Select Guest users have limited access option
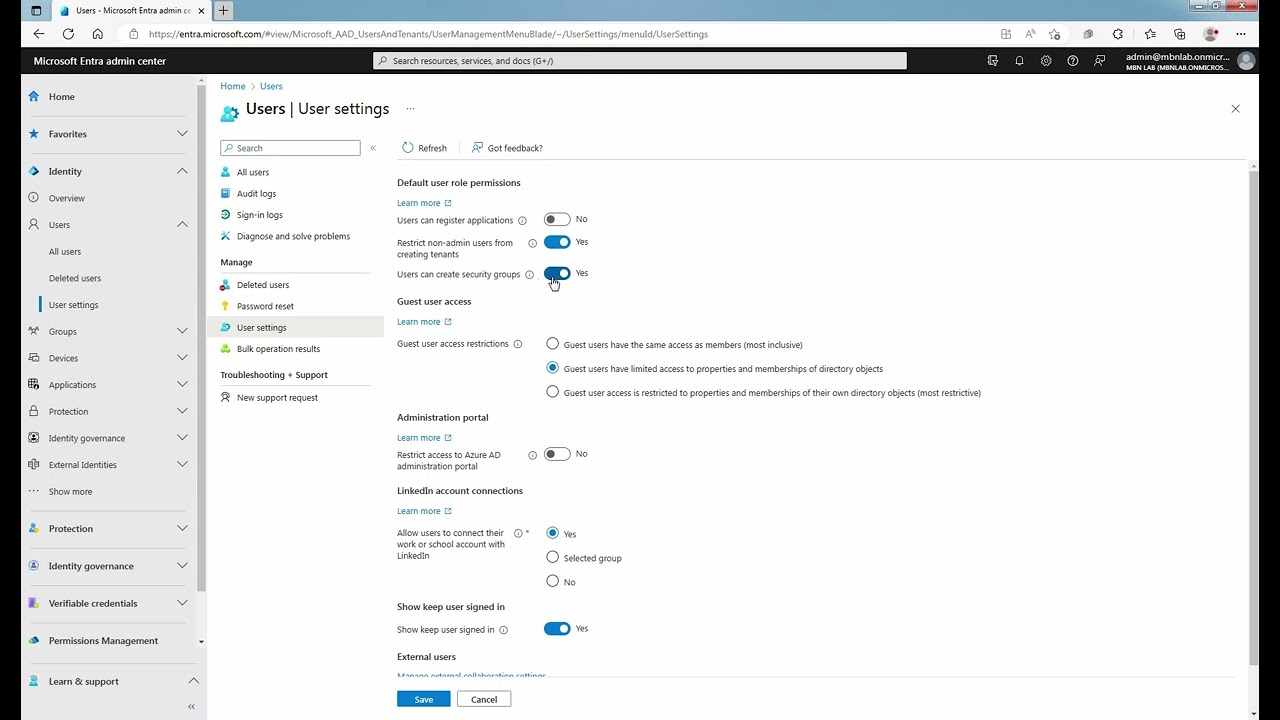1280x720 pixels. 552,368
